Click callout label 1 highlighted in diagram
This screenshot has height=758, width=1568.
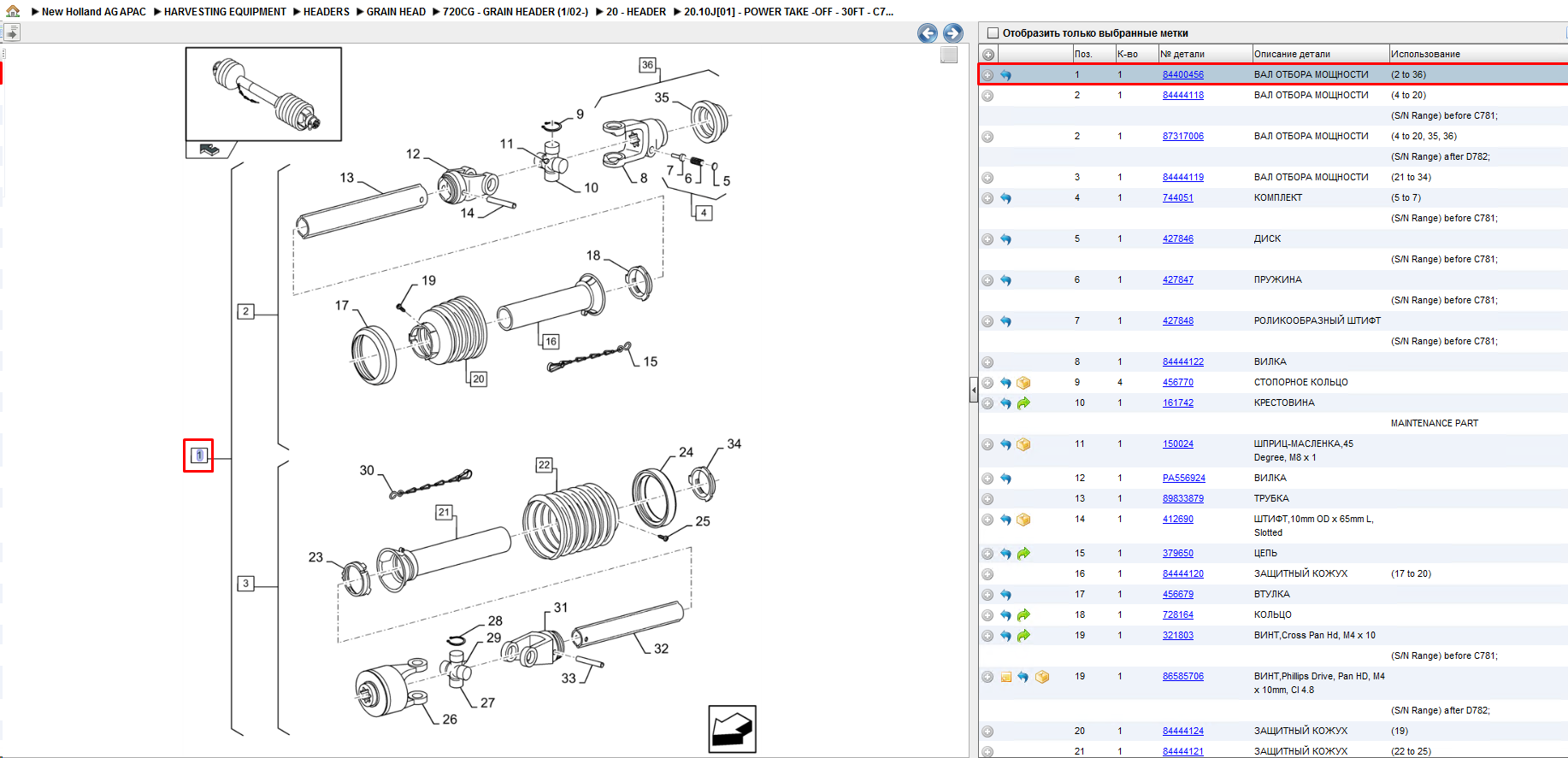[x=198, y=455]
